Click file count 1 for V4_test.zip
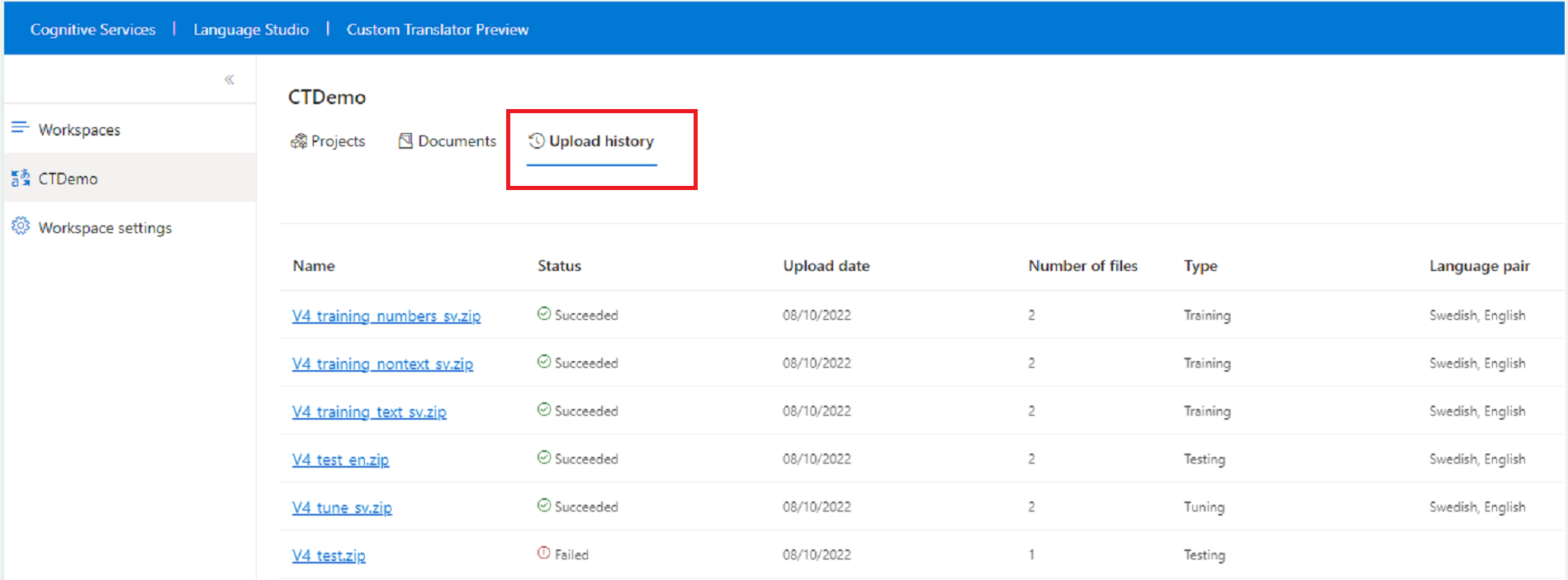1568x580 pixels. point(1031,554)
